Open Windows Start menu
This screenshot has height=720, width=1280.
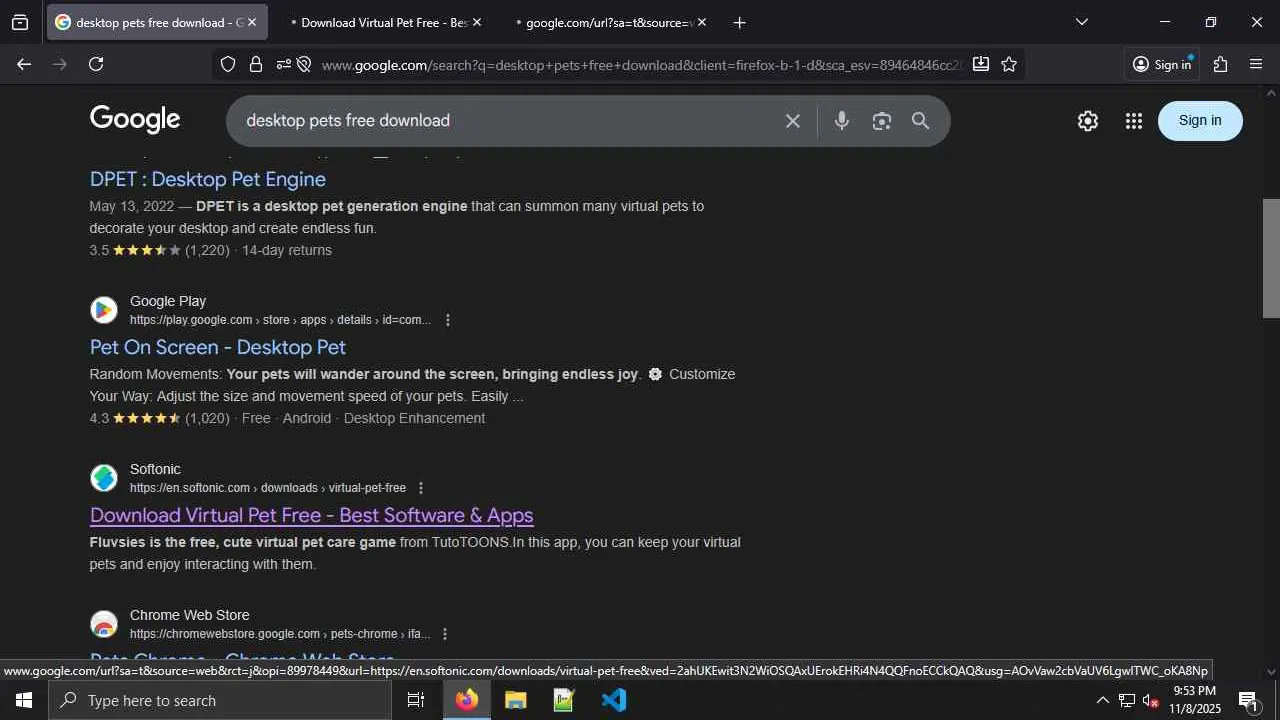pos(24,700)
